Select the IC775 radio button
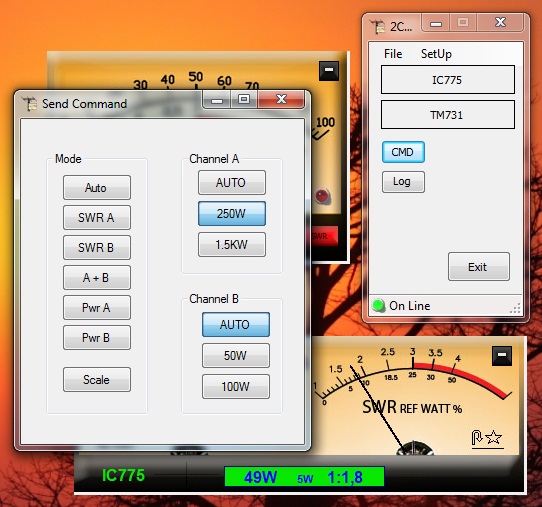This screenshot has width=542, height=507. (x=448, y=80)
